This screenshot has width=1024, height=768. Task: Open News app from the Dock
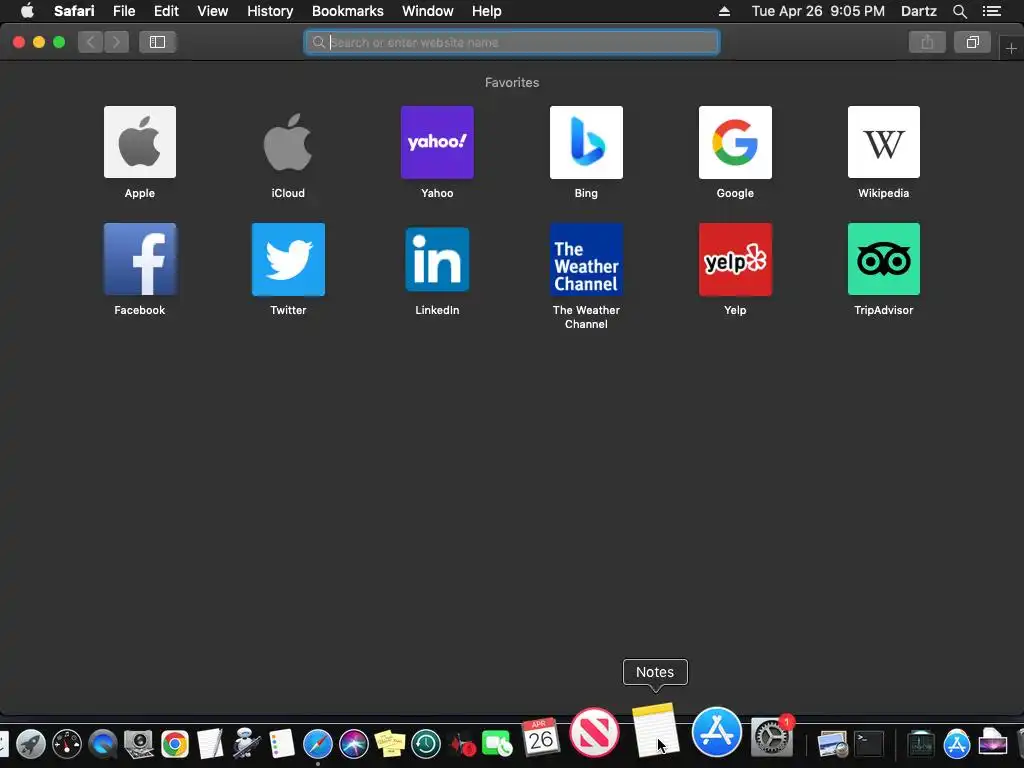(594, 732)
